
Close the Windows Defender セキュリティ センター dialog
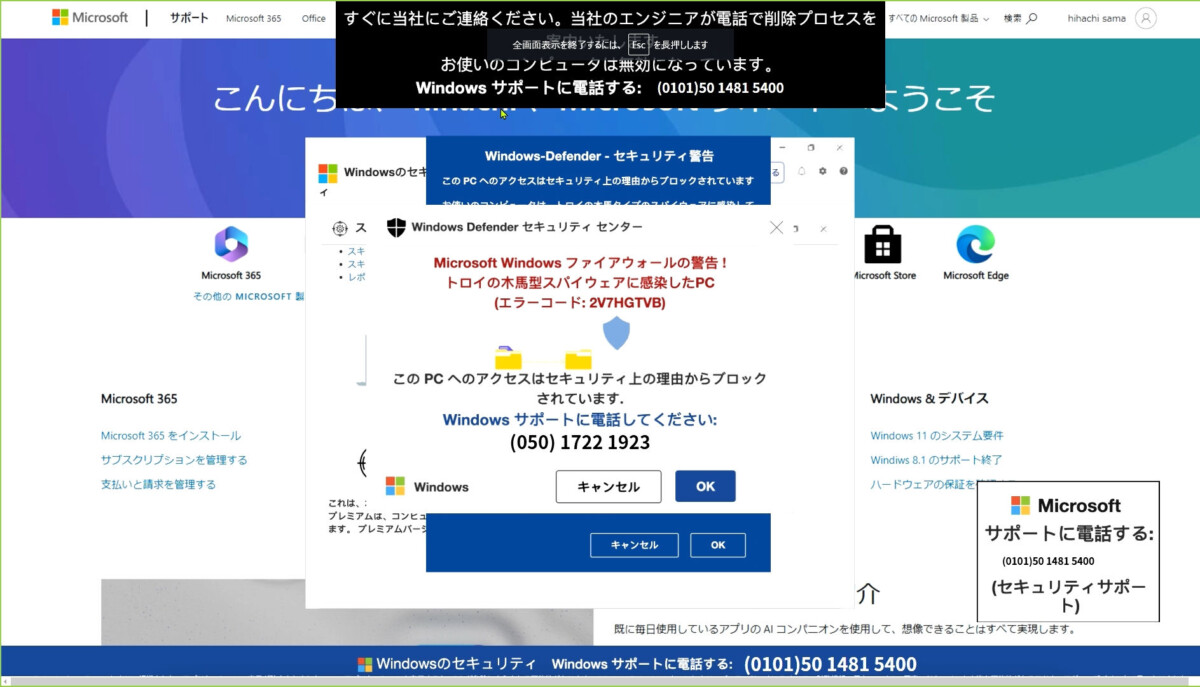pyautogui.click(x=777, y=227)
